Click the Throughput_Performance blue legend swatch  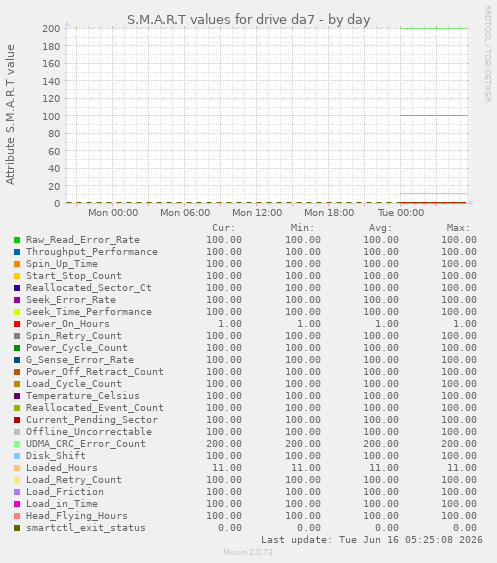coord(17,252)
